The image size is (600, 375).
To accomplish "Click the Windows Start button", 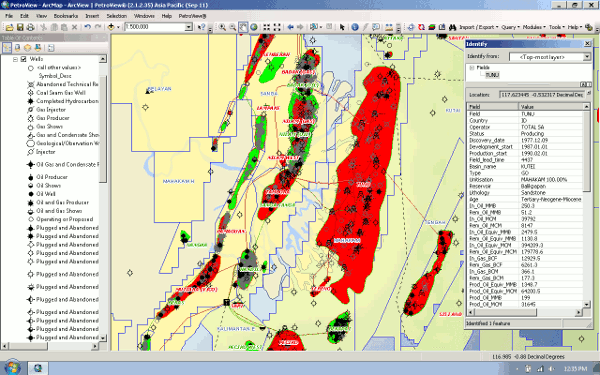I will click(12, 368).
